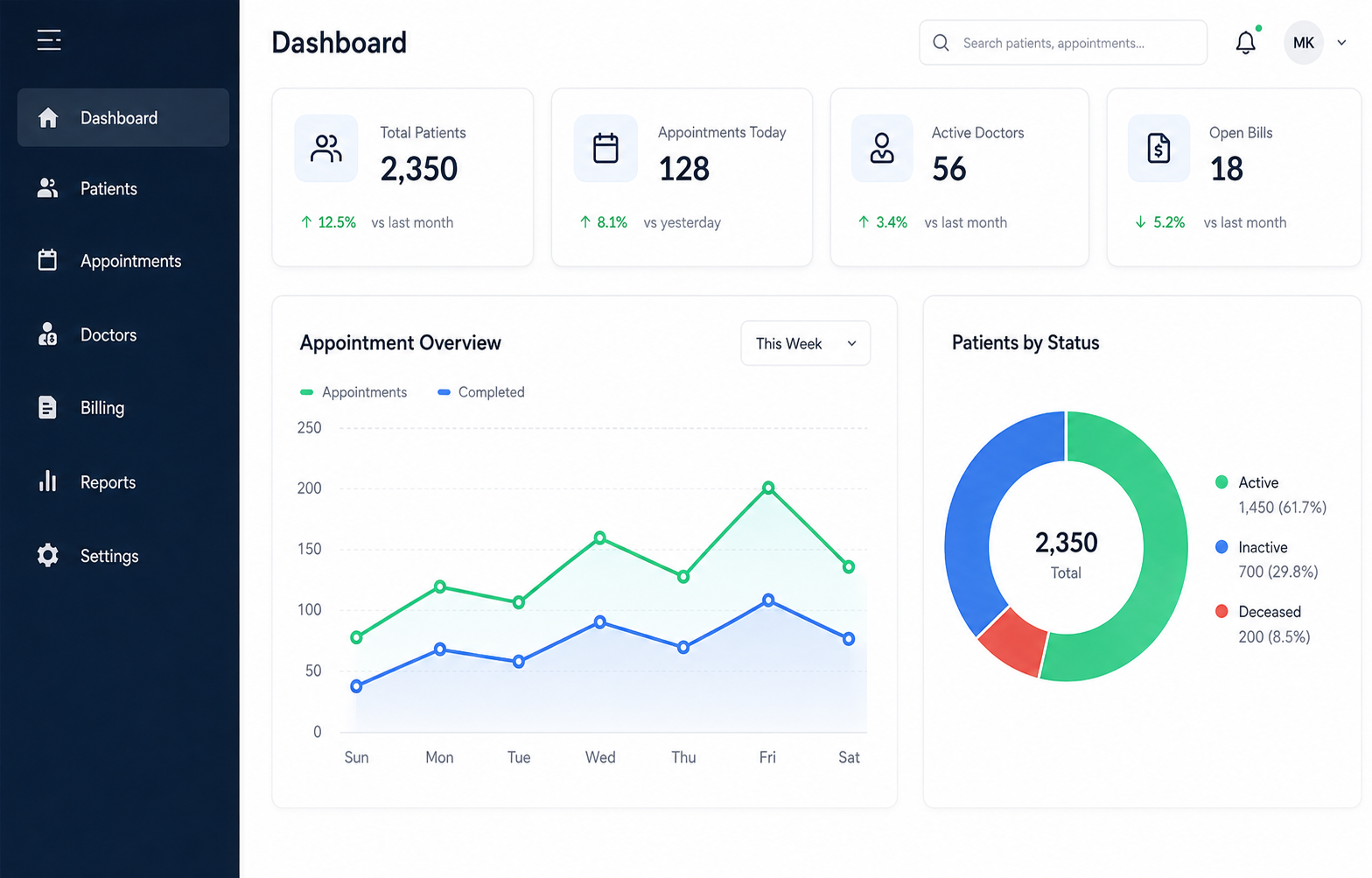Click the Total Patients card icon
1372x878 pixels.
(325, 148)
